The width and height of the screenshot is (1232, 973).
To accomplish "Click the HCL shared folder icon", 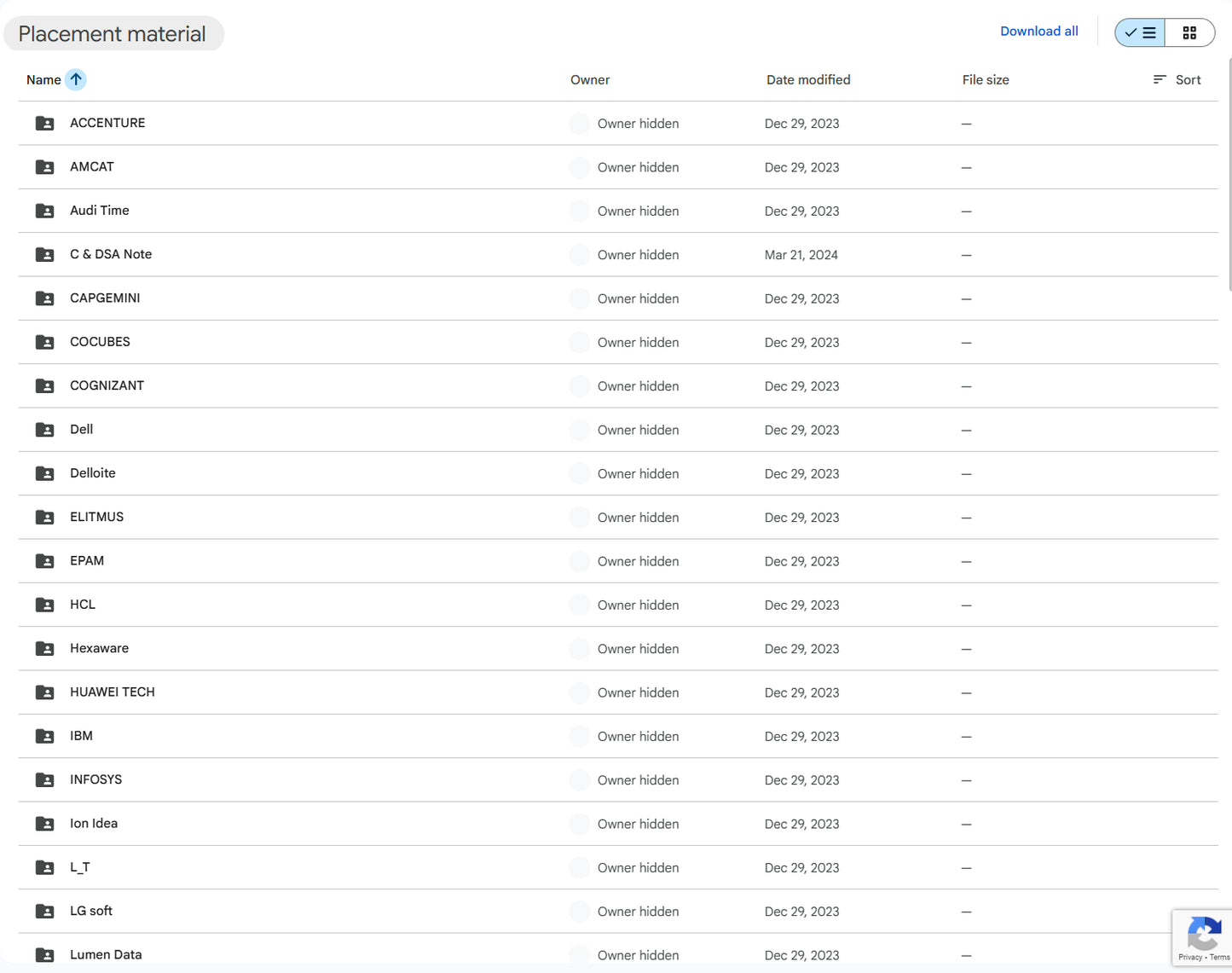I will point(45,605).
